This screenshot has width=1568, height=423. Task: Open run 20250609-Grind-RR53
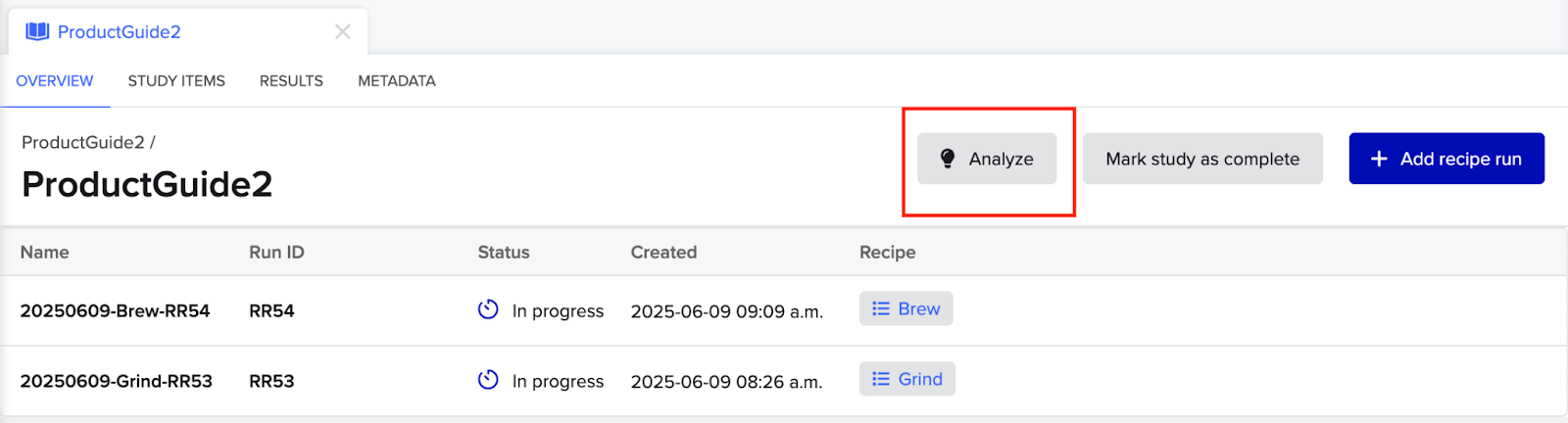point(117,382)
